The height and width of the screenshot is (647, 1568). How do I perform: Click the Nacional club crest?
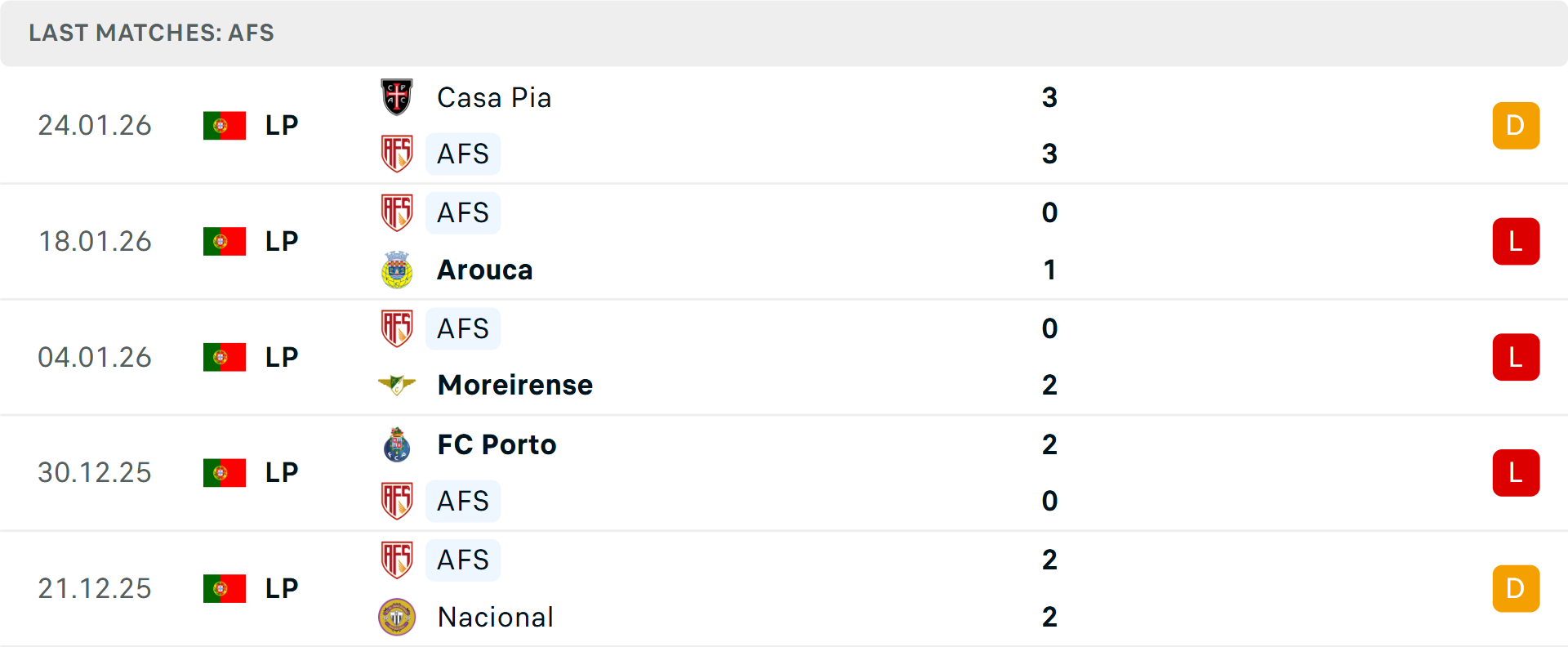click(x=397, y=617)
